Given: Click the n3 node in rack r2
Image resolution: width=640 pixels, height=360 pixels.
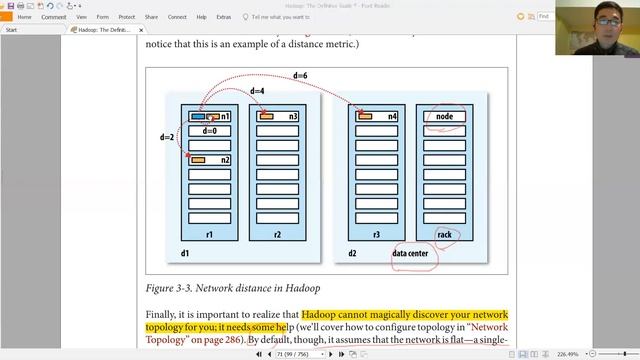Looking at the screenshot, I should [x=278, y=116].
